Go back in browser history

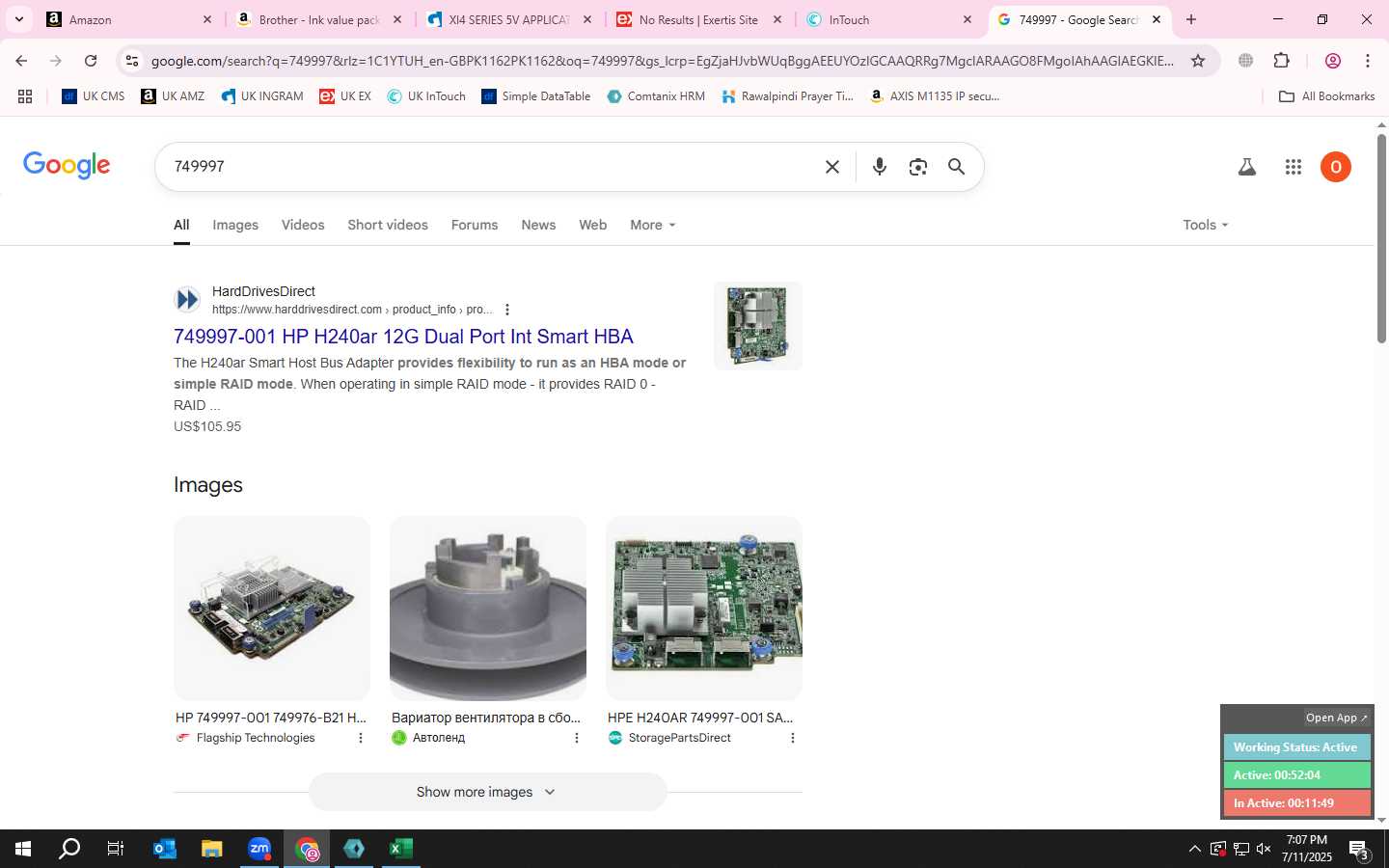(x=21, y=61)
